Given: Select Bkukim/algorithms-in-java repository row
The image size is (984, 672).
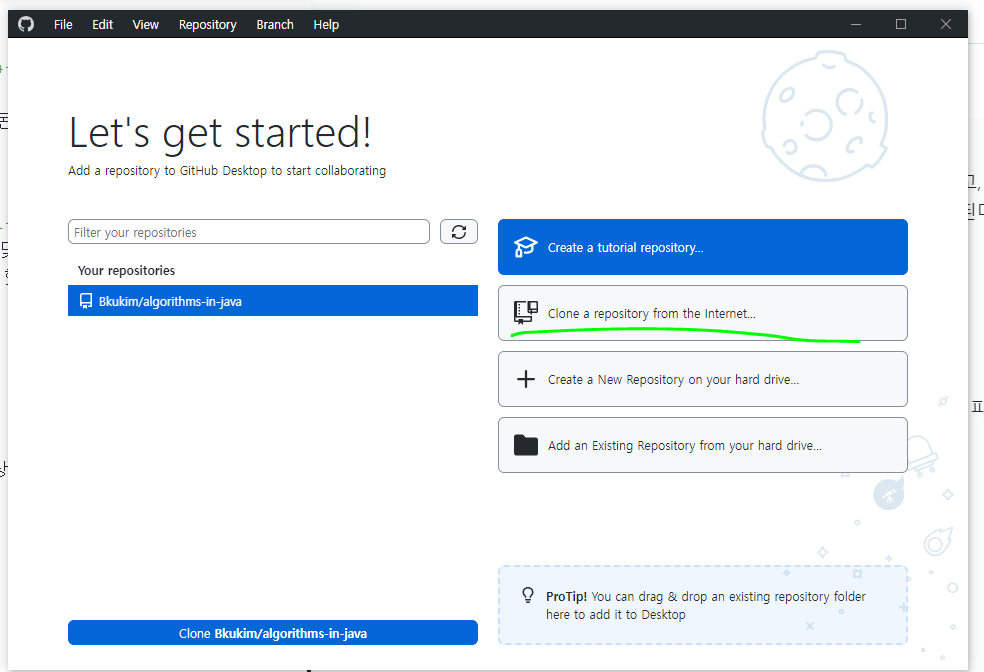Looking at the screenshot, I should [272, 301].
